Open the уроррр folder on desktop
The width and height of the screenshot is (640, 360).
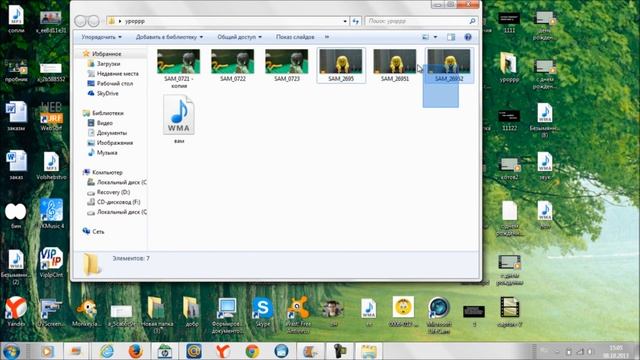[509, 67]
